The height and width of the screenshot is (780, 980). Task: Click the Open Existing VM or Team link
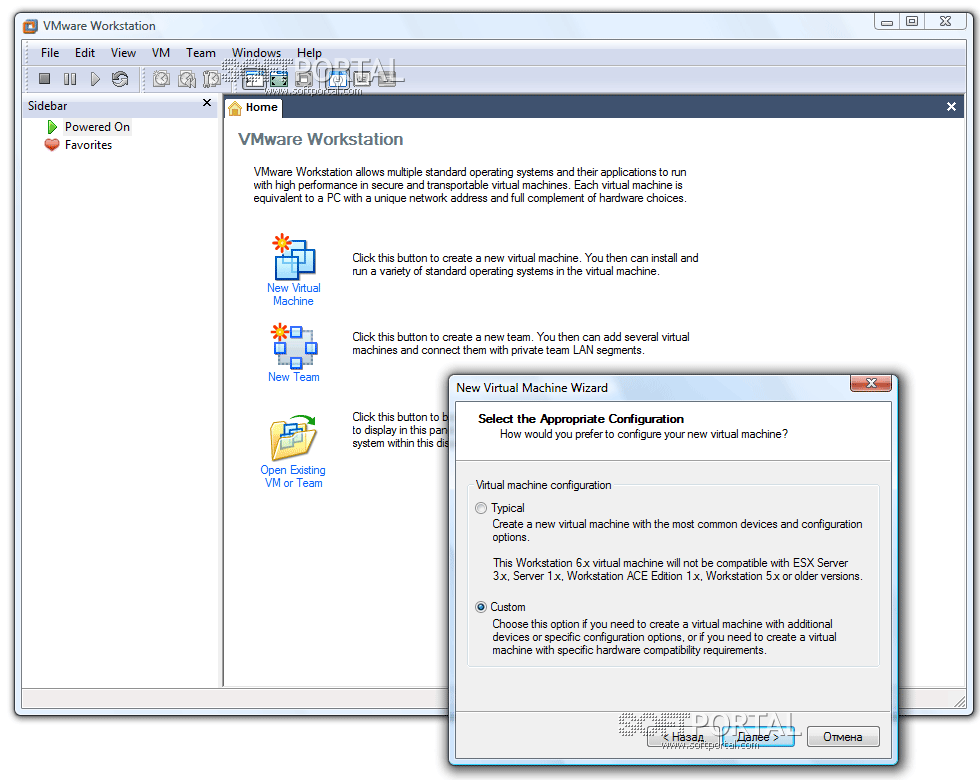pos(293,476)
